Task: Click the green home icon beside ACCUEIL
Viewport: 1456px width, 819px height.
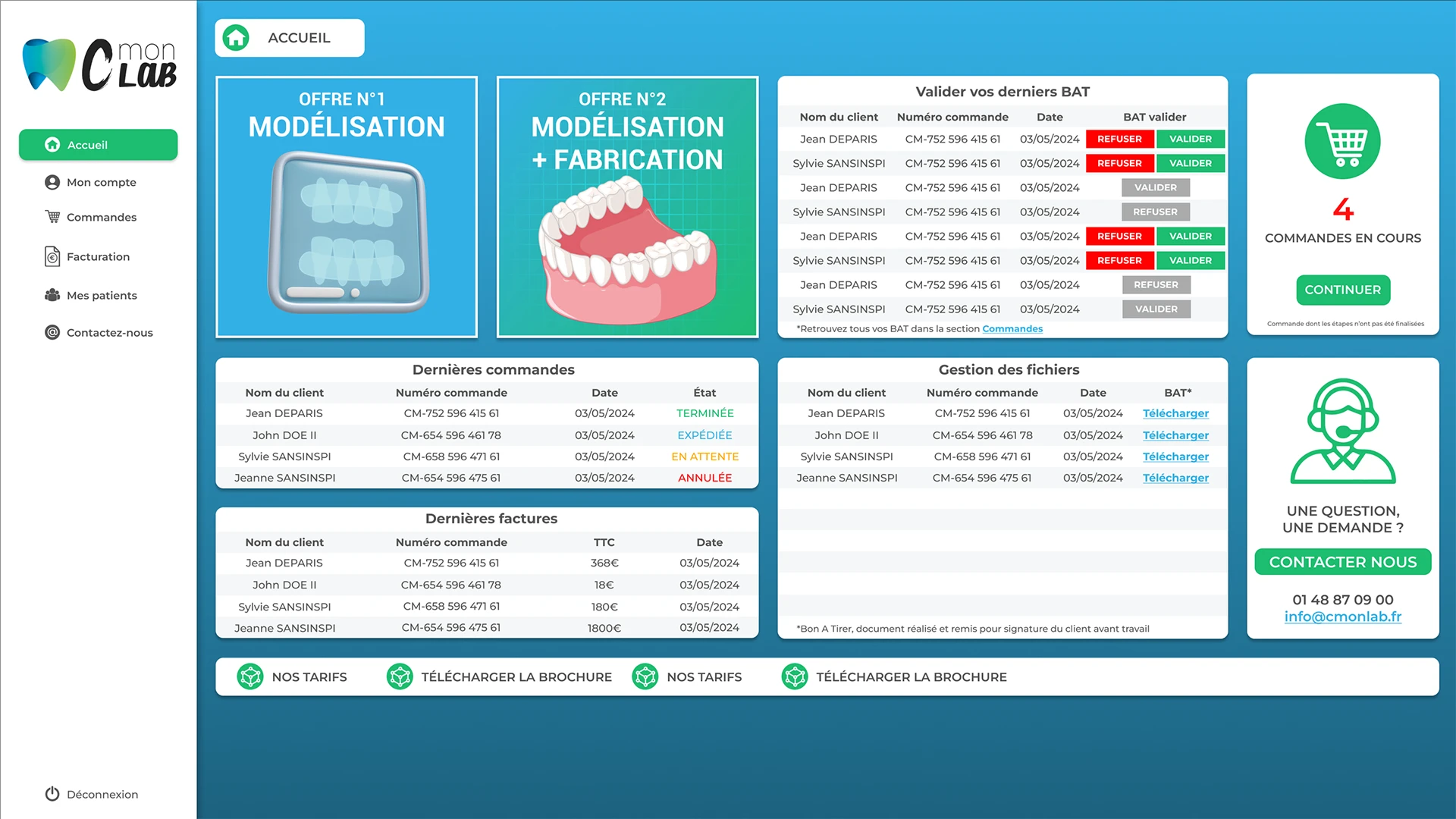Action: click(236, 37)
